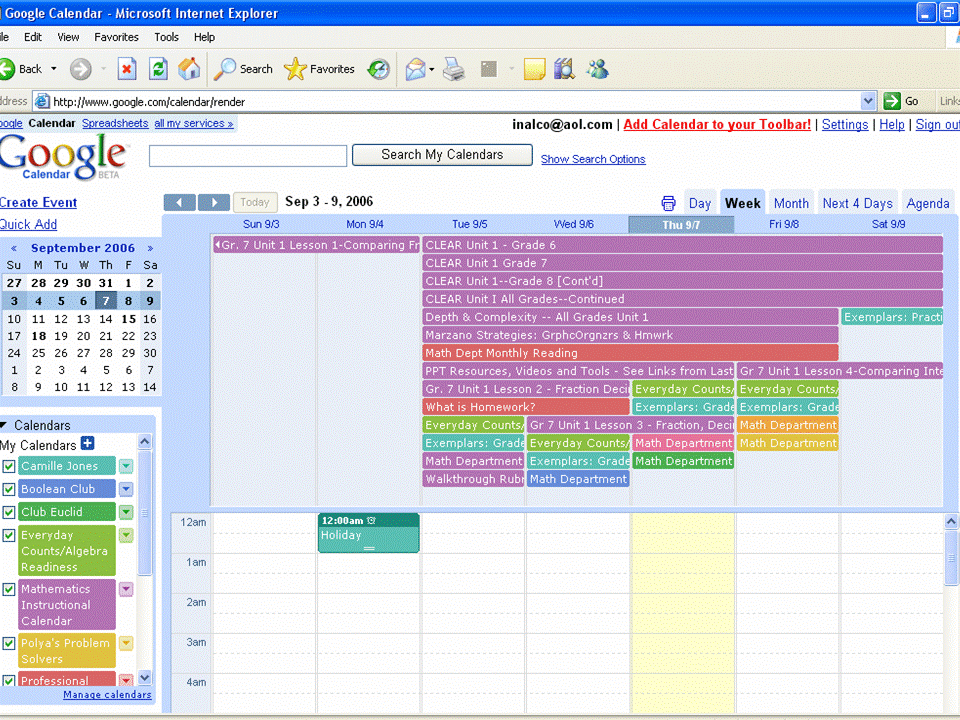Open the address bar history dropdown

click(868, 101)
